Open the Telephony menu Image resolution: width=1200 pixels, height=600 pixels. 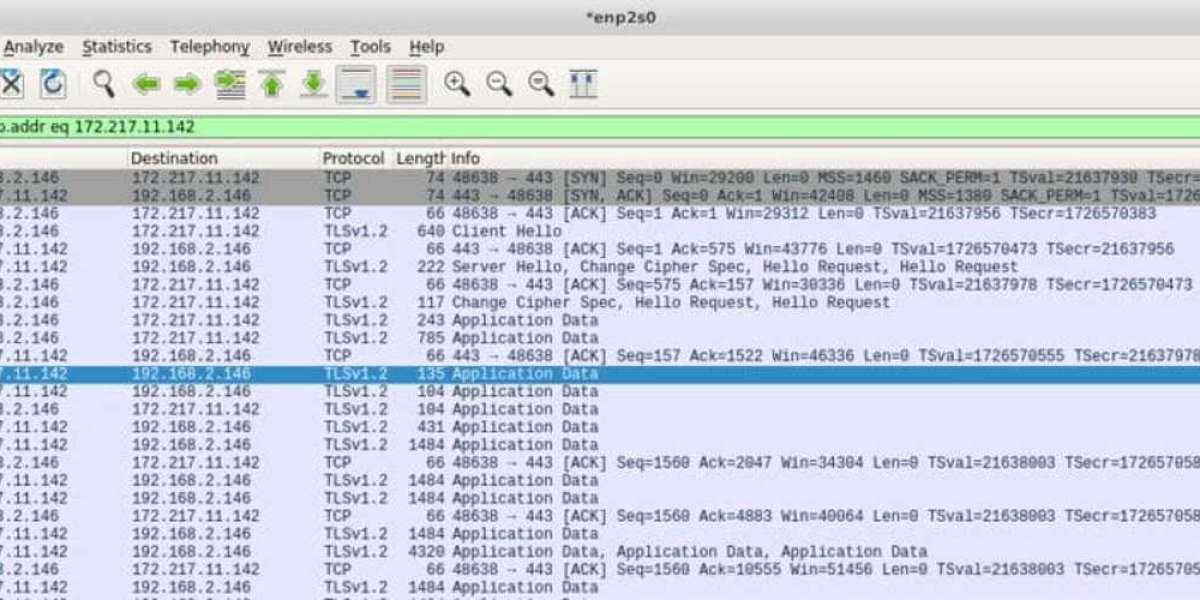tap(209, 47)
